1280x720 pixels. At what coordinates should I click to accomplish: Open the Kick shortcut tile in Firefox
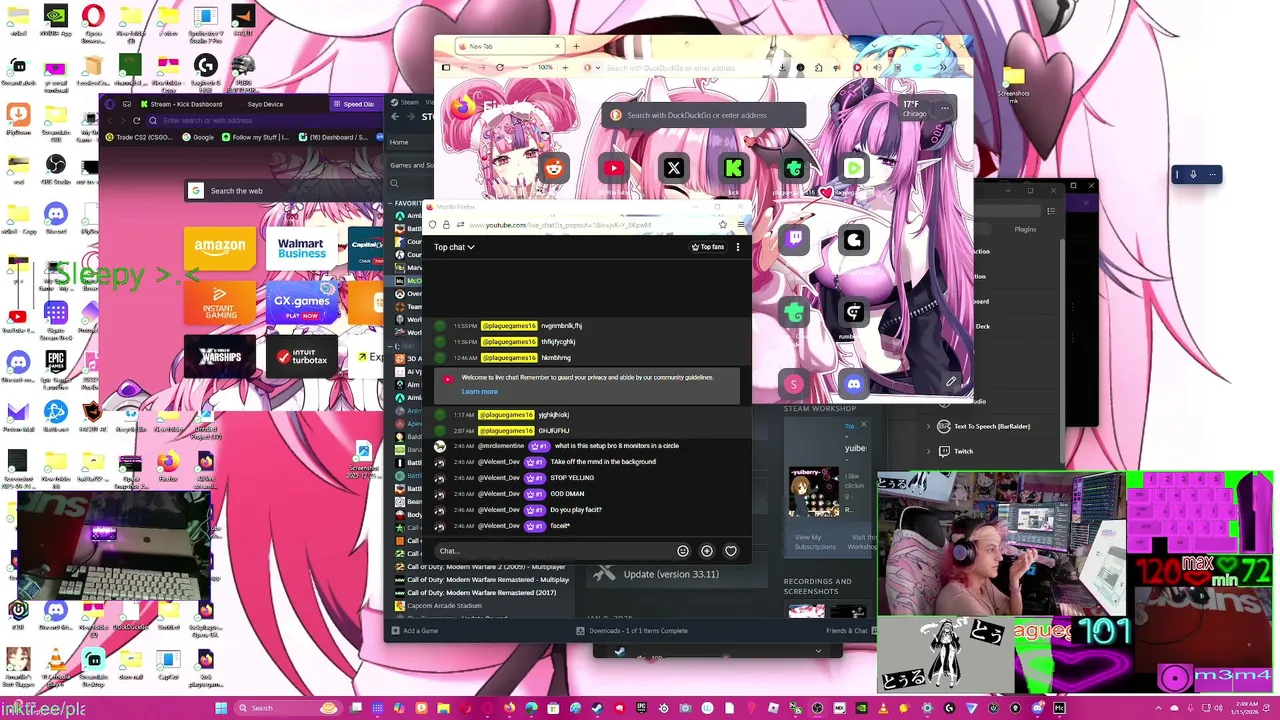tap(733, 169)
